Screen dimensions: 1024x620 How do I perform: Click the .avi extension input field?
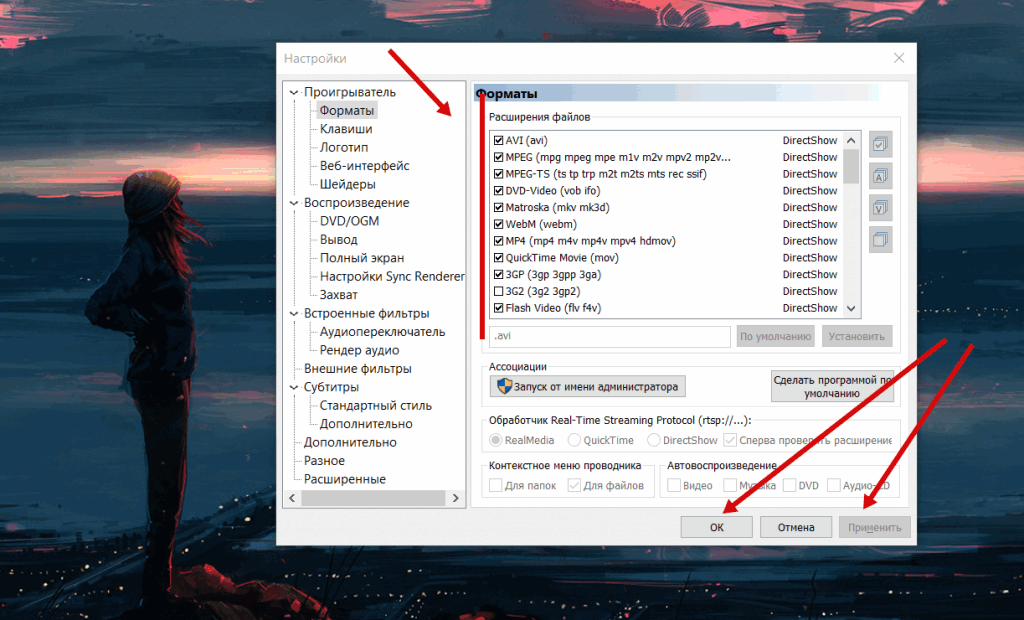coord(609,337)
